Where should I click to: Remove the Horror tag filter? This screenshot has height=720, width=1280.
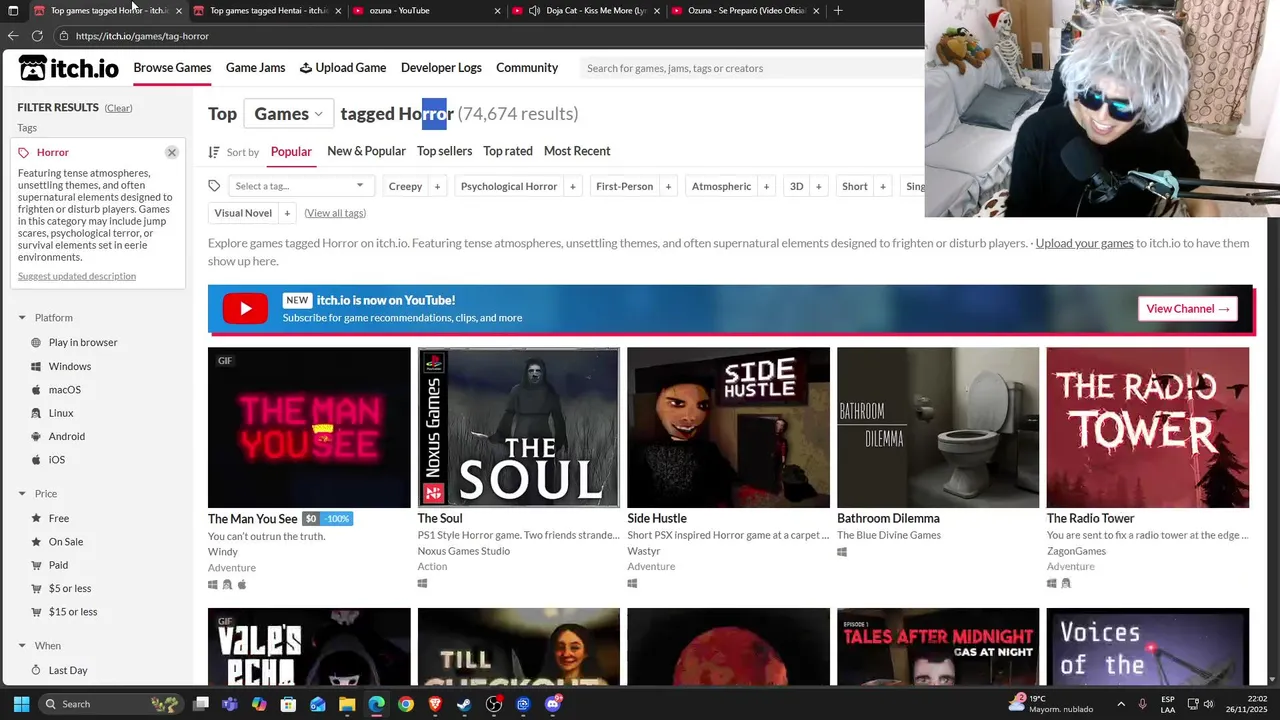[x=172, y=152]
